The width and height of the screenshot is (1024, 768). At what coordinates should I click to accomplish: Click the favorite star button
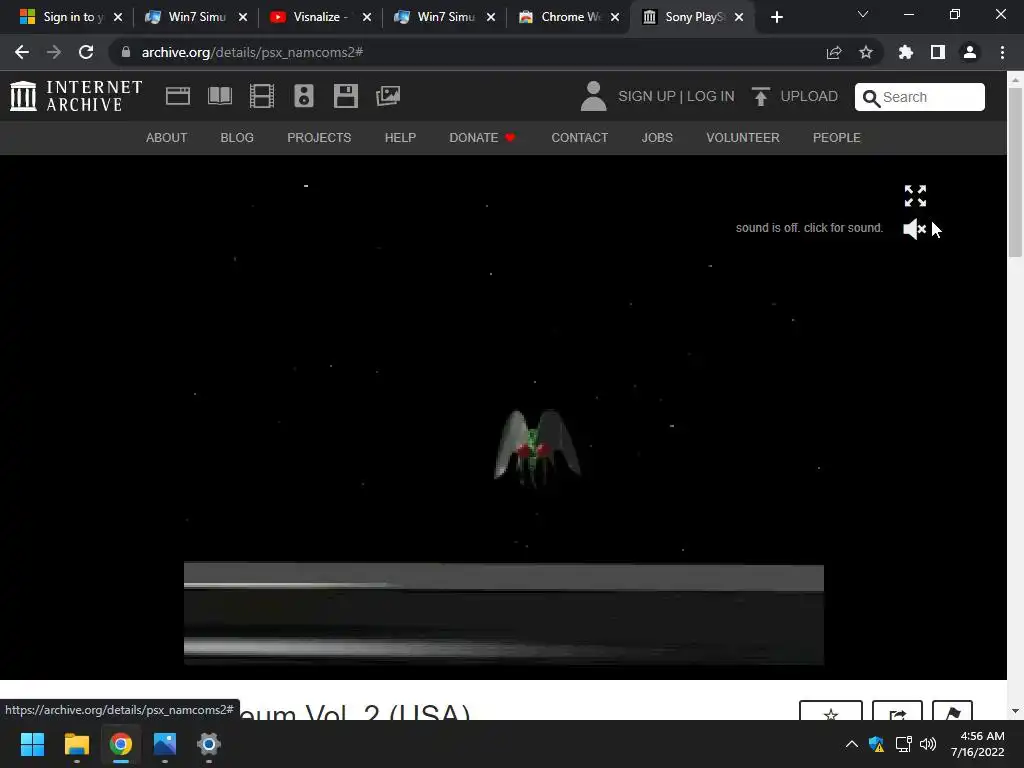(831, 712)
